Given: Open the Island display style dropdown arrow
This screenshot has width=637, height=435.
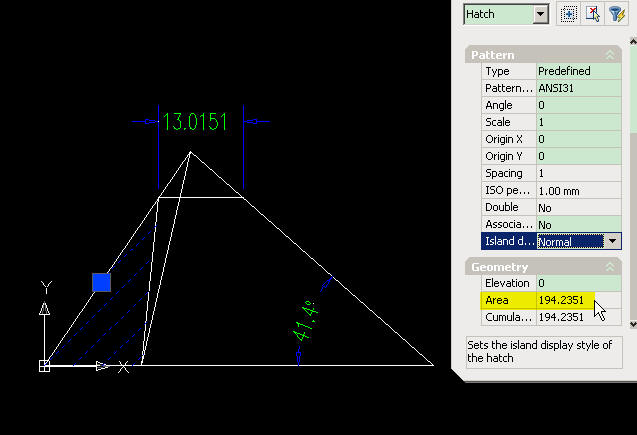Looking at the screenshot, I should [x=612, y=241].
